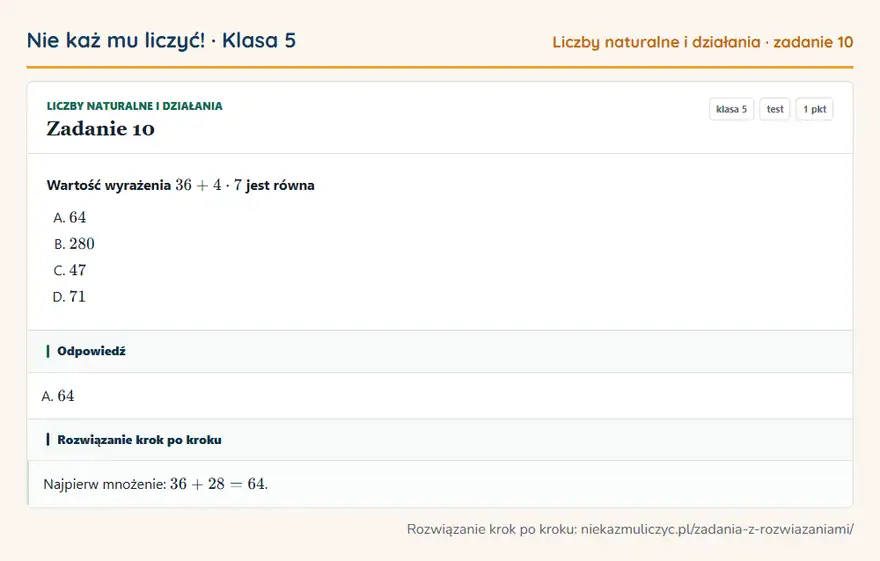Click the green bar icon beside Odpowiedź
This screenshot has height=561, width=880.
48,351
